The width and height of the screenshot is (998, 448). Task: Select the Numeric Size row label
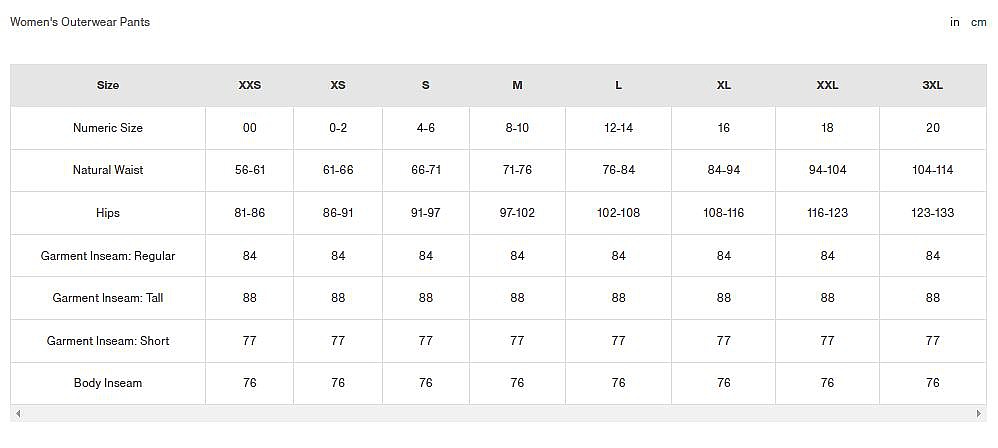108,128
